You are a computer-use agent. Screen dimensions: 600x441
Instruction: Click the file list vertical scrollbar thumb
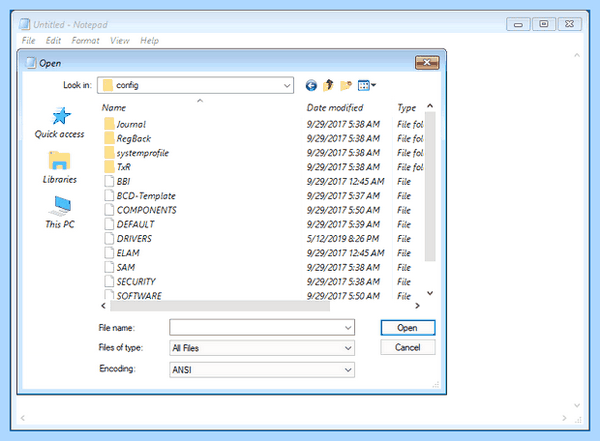(x=430, y=186)
